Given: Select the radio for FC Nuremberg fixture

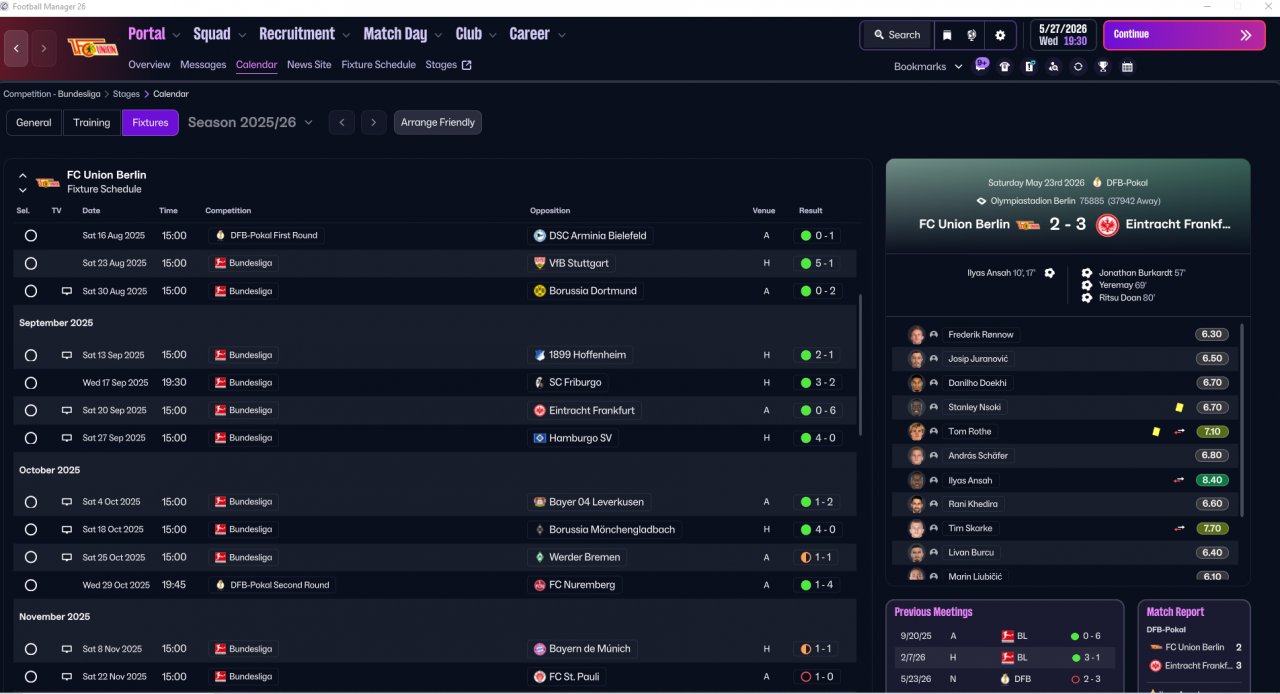Looking at the screenshot, I should point(31,585).
